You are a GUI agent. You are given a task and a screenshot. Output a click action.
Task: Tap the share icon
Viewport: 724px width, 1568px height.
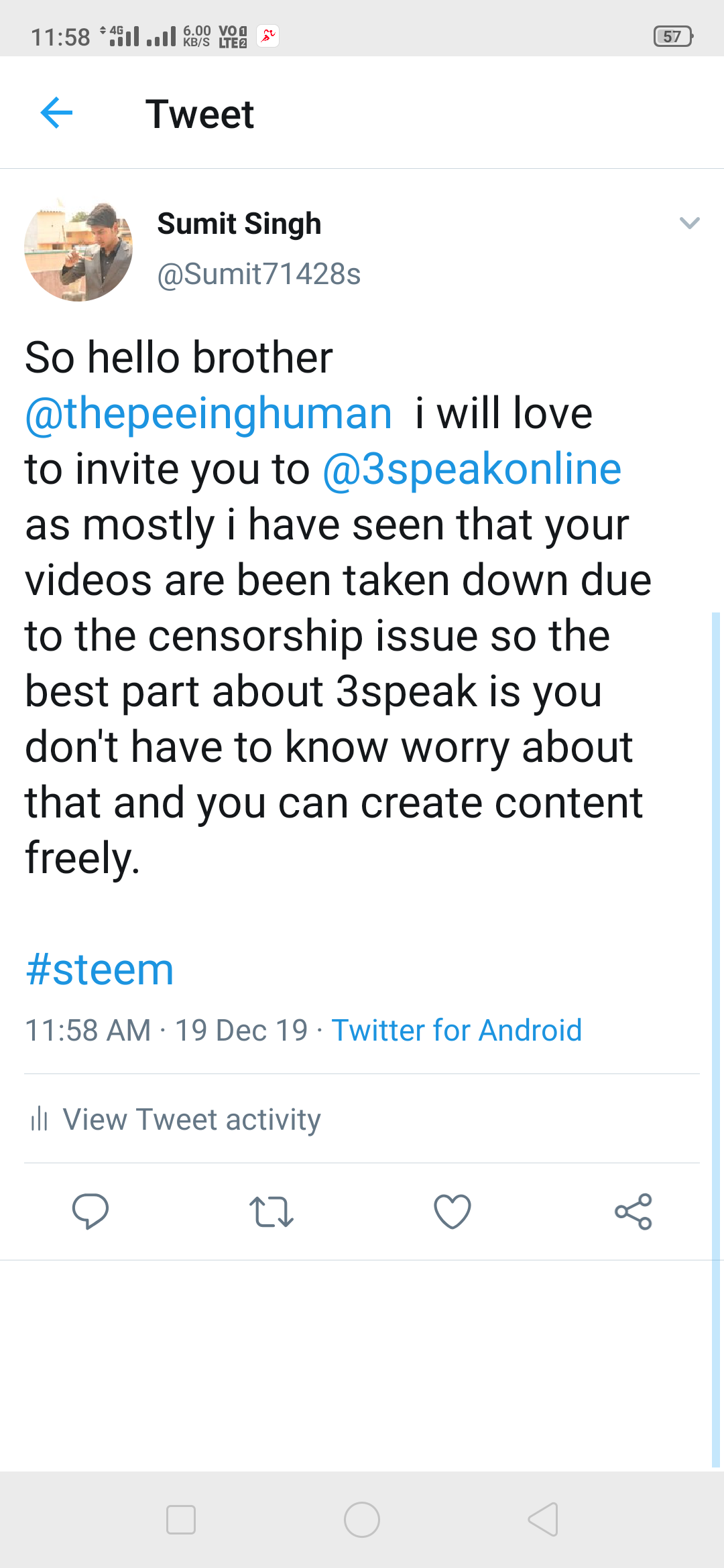[x=633, y=1212]
